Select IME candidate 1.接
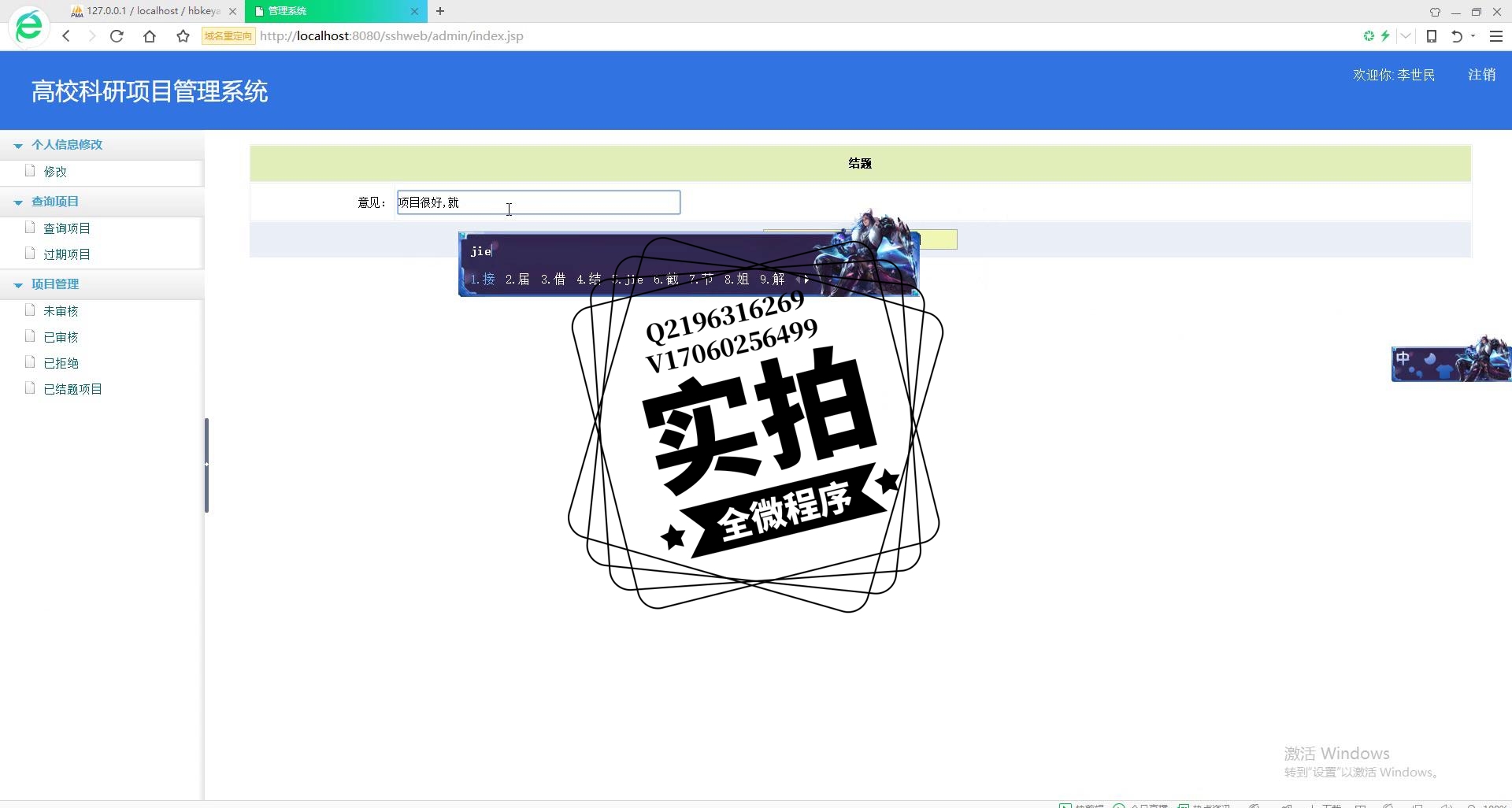The image size is (1512, 808). click(x=483, y=279)
